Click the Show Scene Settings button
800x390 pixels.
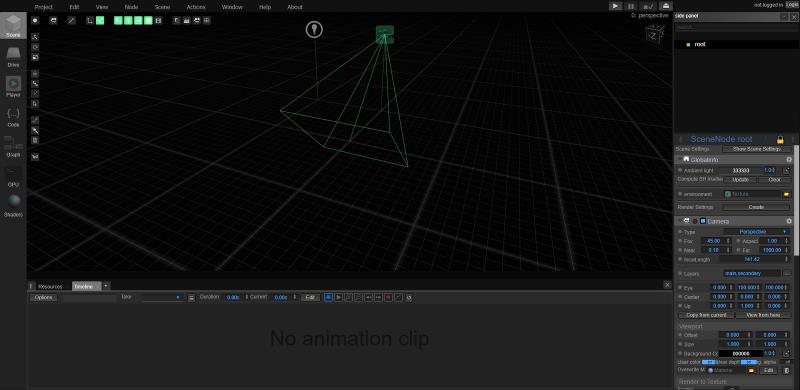point(756,149)
